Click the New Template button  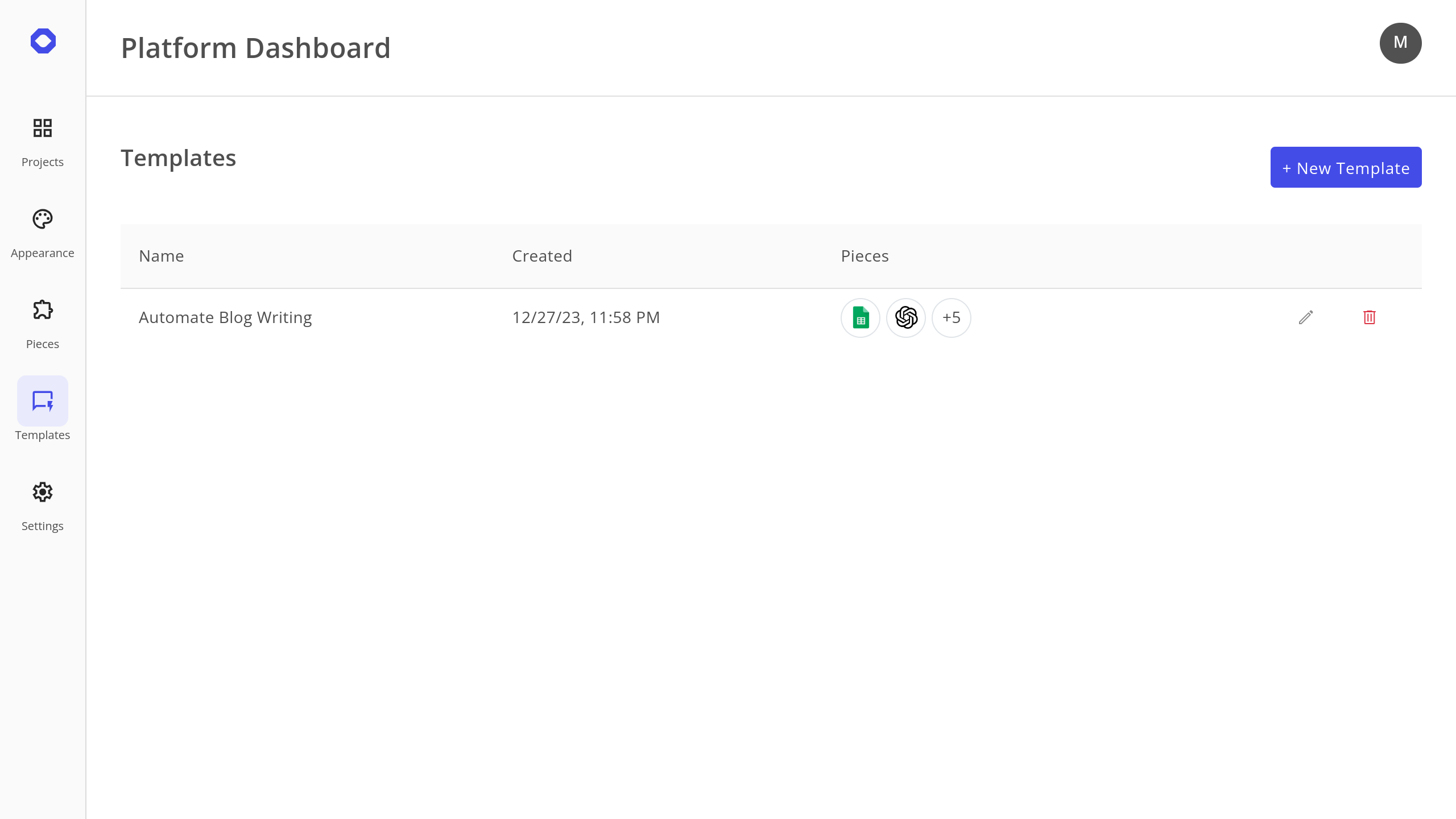[1346, 168]
